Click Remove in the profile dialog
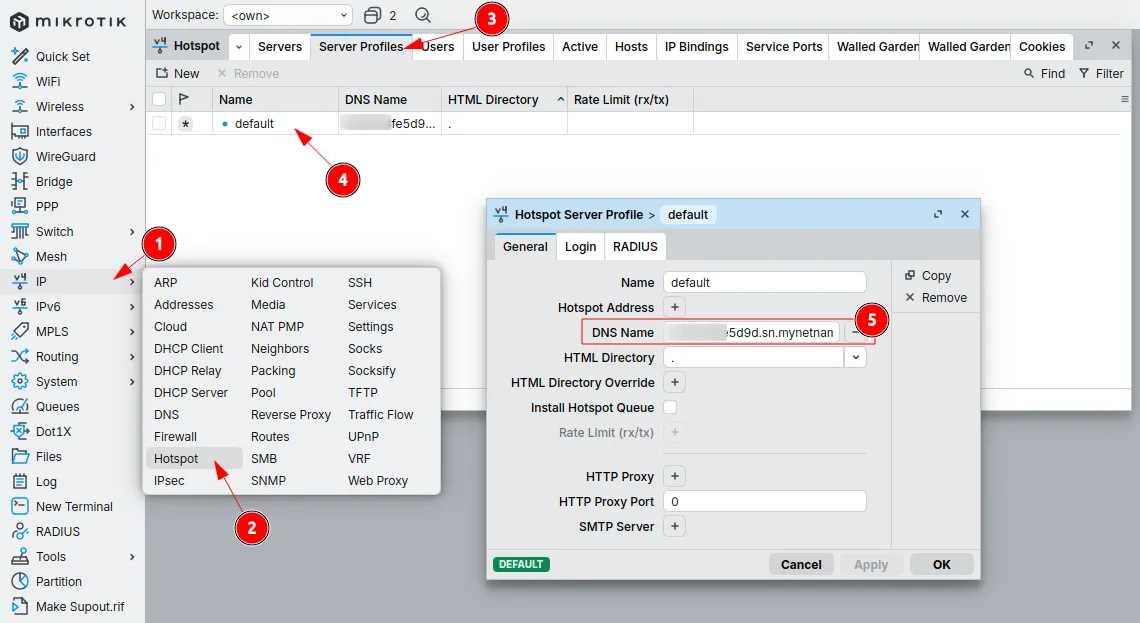Viewport: 1140px width, 623px height. pyautogui.click(x=936, y=297)
